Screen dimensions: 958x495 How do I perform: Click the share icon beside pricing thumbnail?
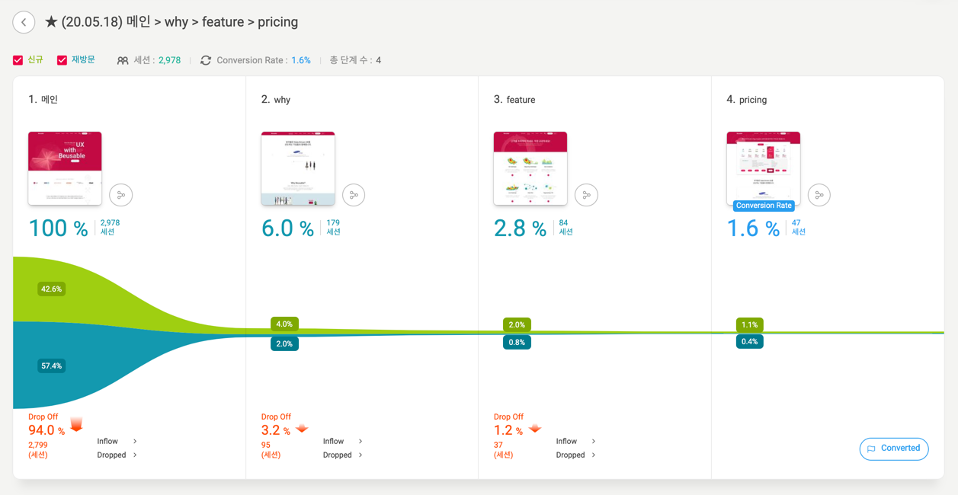820,195
